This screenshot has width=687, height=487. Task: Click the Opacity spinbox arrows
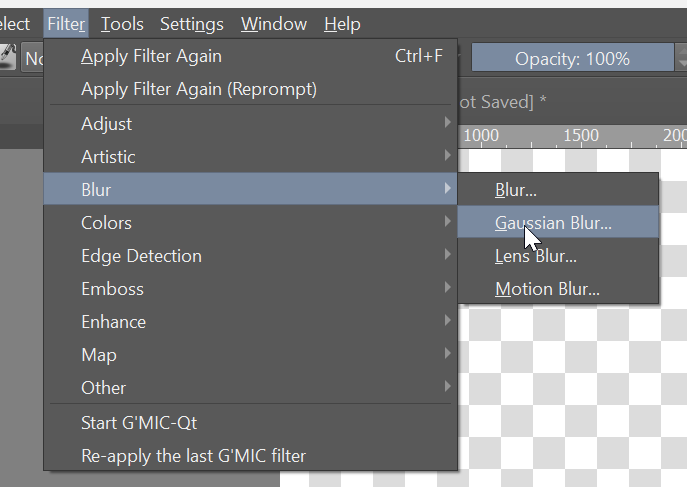click(x=682, y=59)
